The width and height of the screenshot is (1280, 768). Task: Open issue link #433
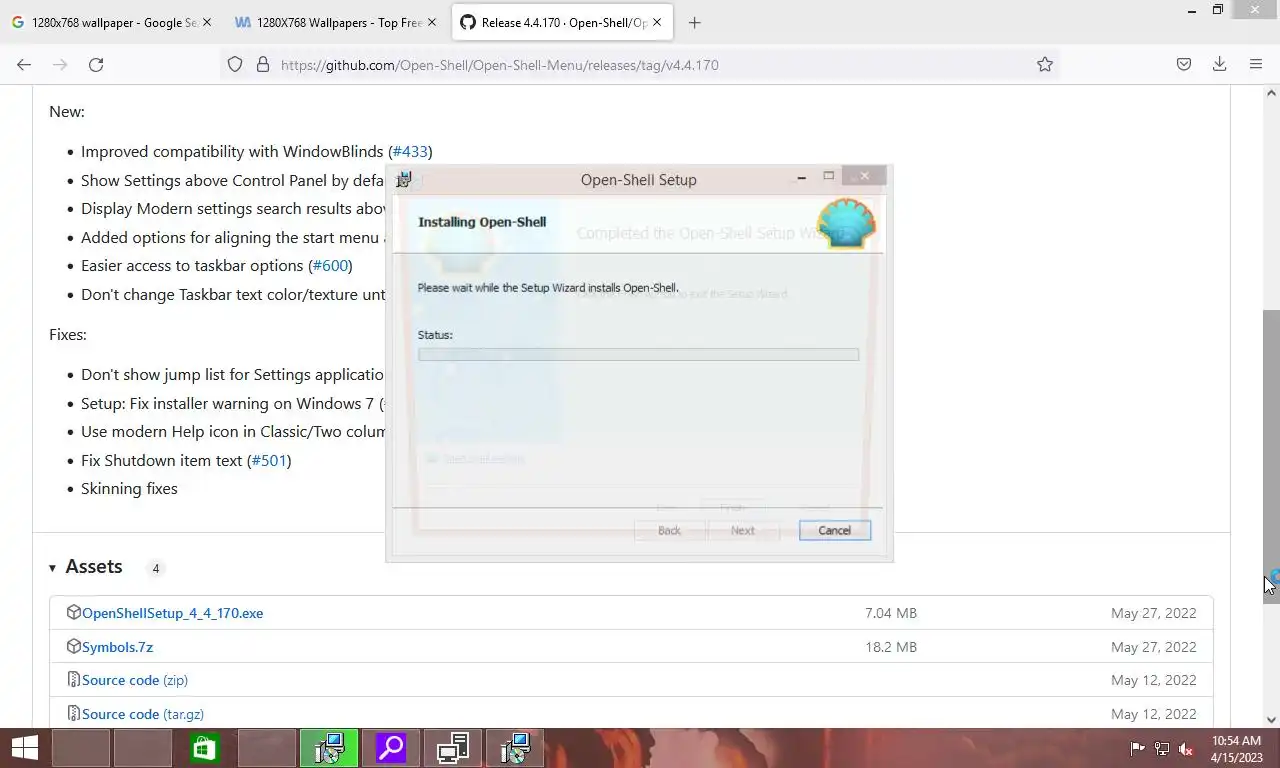[410, 152]
